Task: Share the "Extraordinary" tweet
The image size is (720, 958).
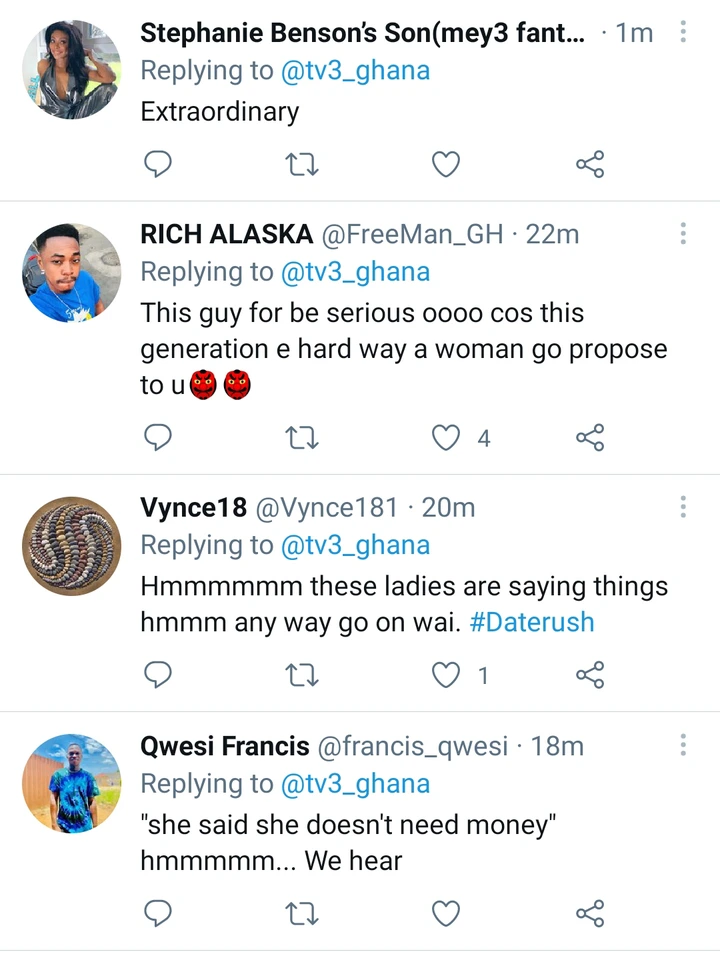Action: tap(590, 164)
